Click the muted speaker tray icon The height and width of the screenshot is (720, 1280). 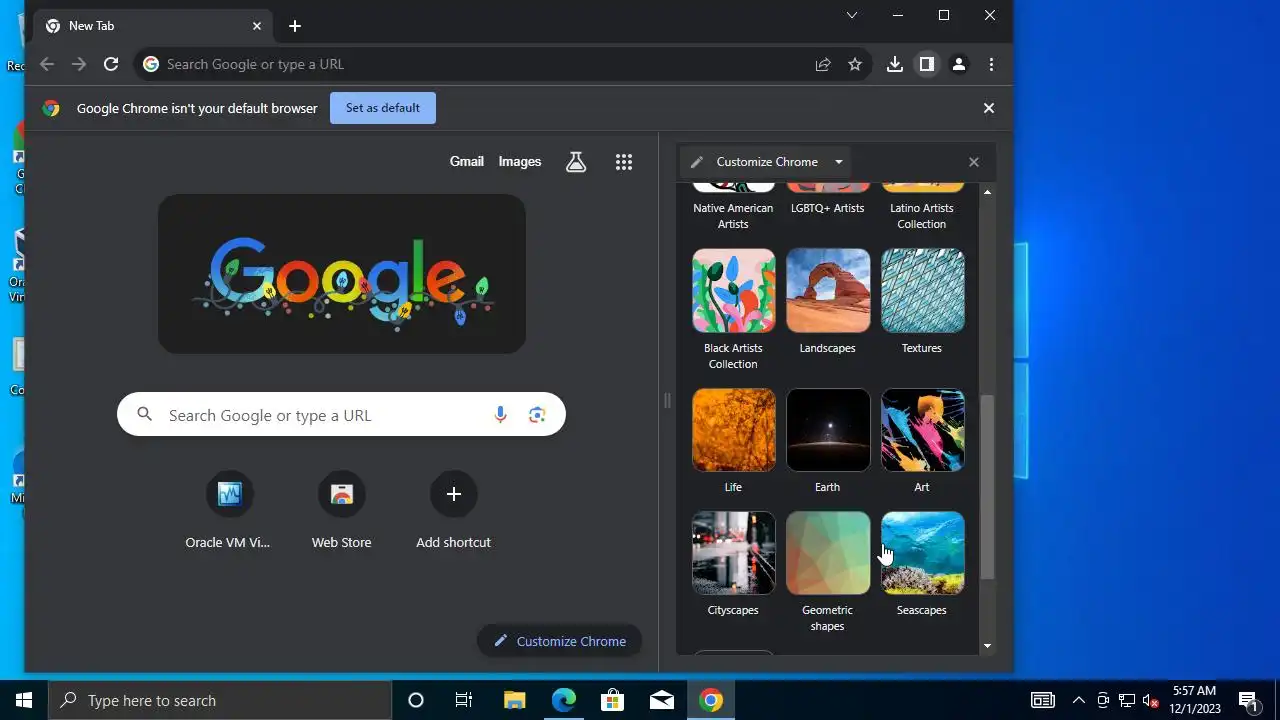point(1151,701)
